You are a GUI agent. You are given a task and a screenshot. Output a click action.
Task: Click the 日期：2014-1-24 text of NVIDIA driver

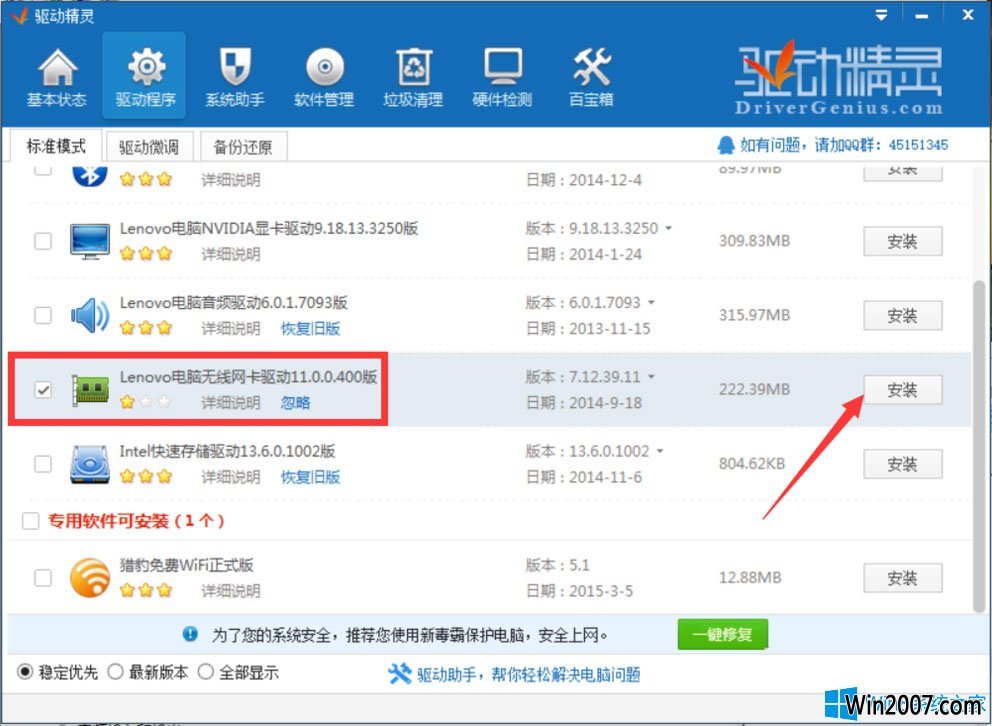(583, 254)
